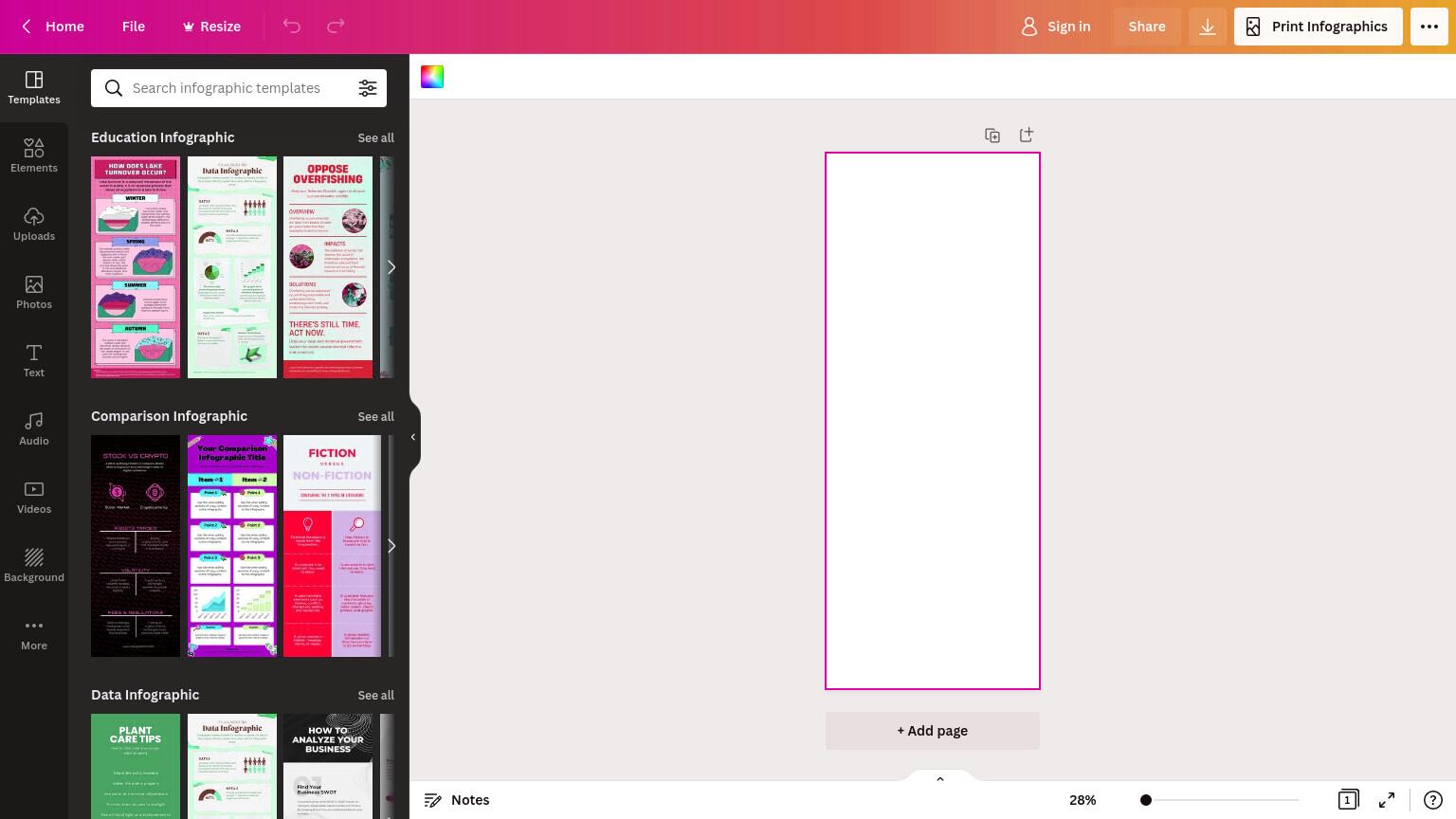Open the Videos panel
This screenshot has width=1456, height=819.
coord(34,498)
